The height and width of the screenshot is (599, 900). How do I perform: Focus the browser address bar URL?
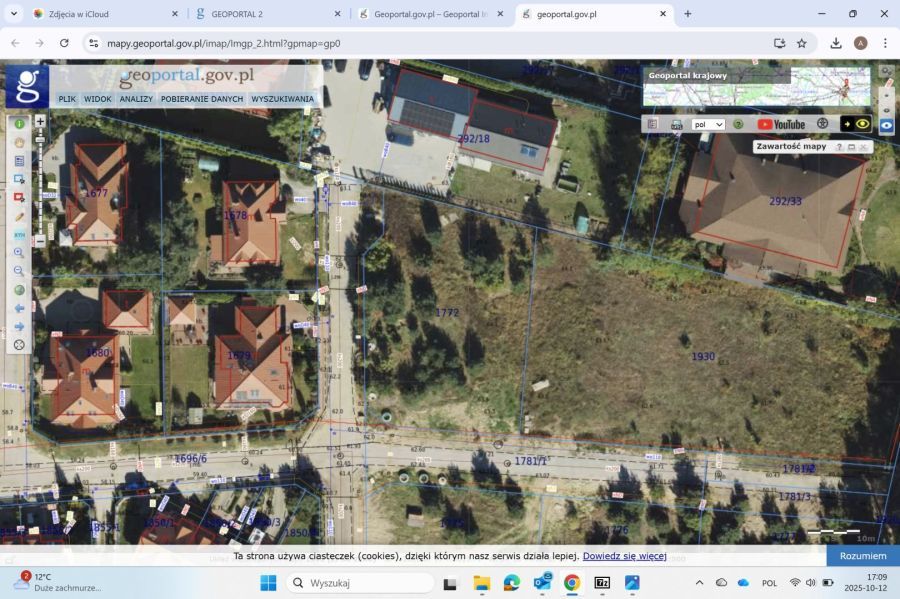[224, 43]
